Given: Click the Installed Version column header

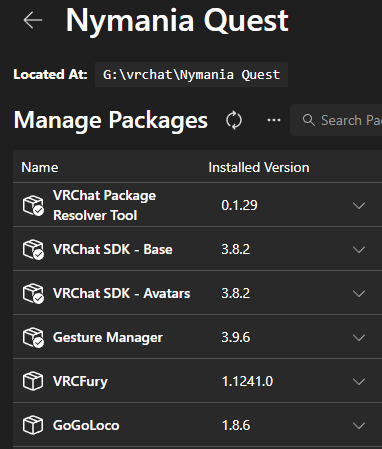Looking at the screenshot, I should click(259, 167).
